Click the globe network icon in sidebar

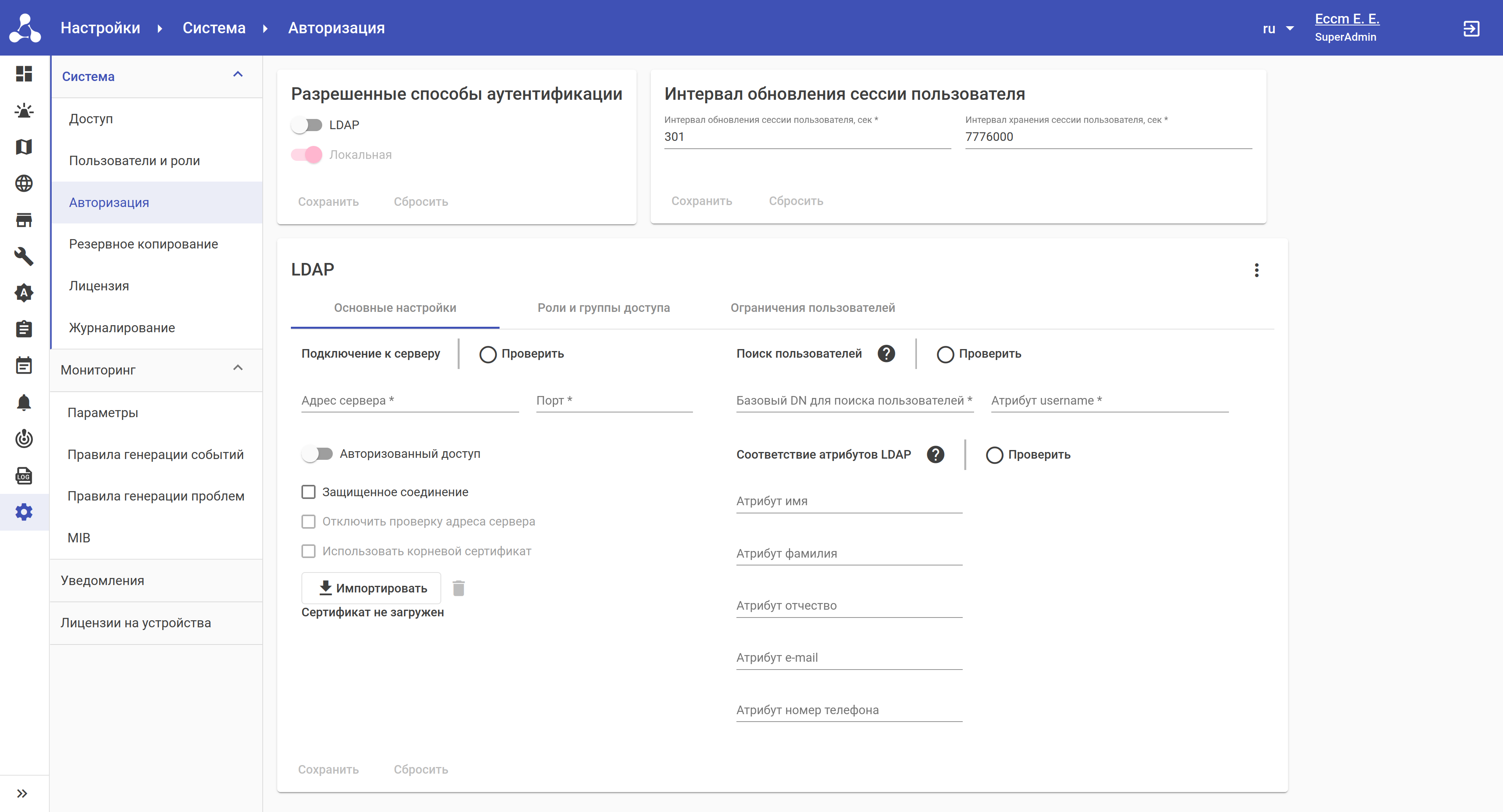point(24,183)
